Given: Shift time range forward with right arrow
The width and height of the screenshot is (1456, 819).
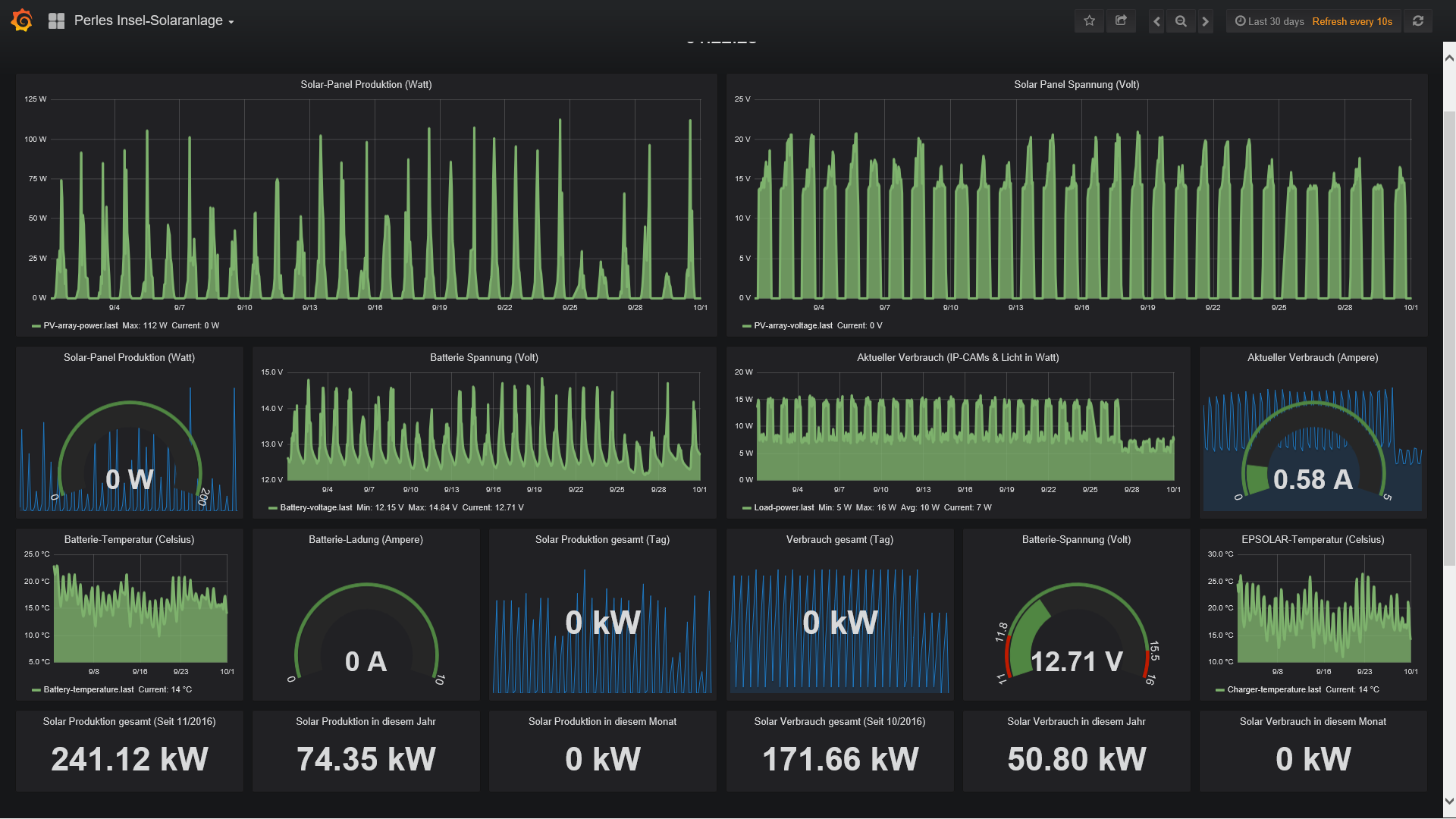Looking at the screenshot, I should coord(1205,21).
